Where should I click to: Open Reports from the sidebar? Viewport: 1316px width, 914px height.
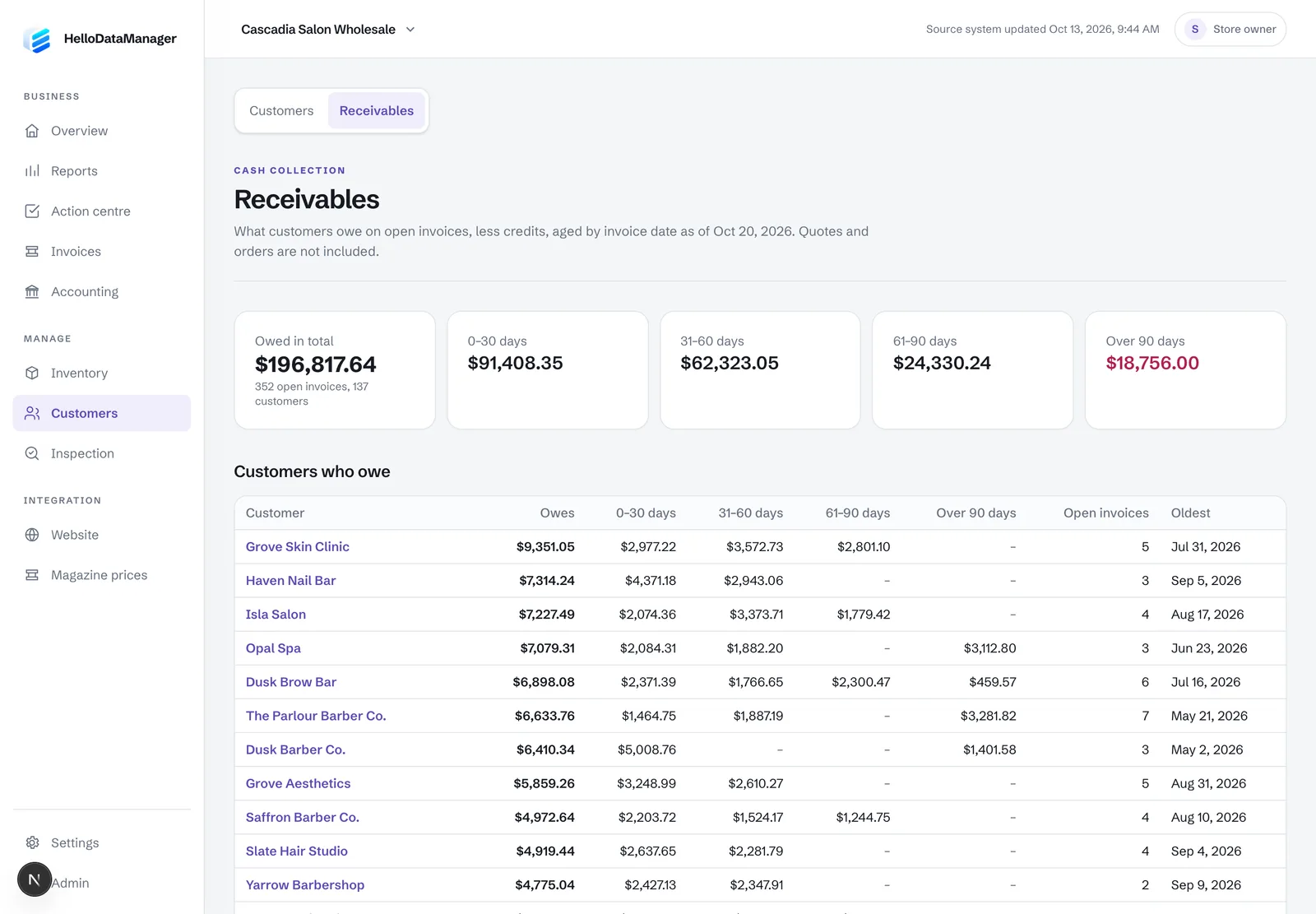point(102,171)
